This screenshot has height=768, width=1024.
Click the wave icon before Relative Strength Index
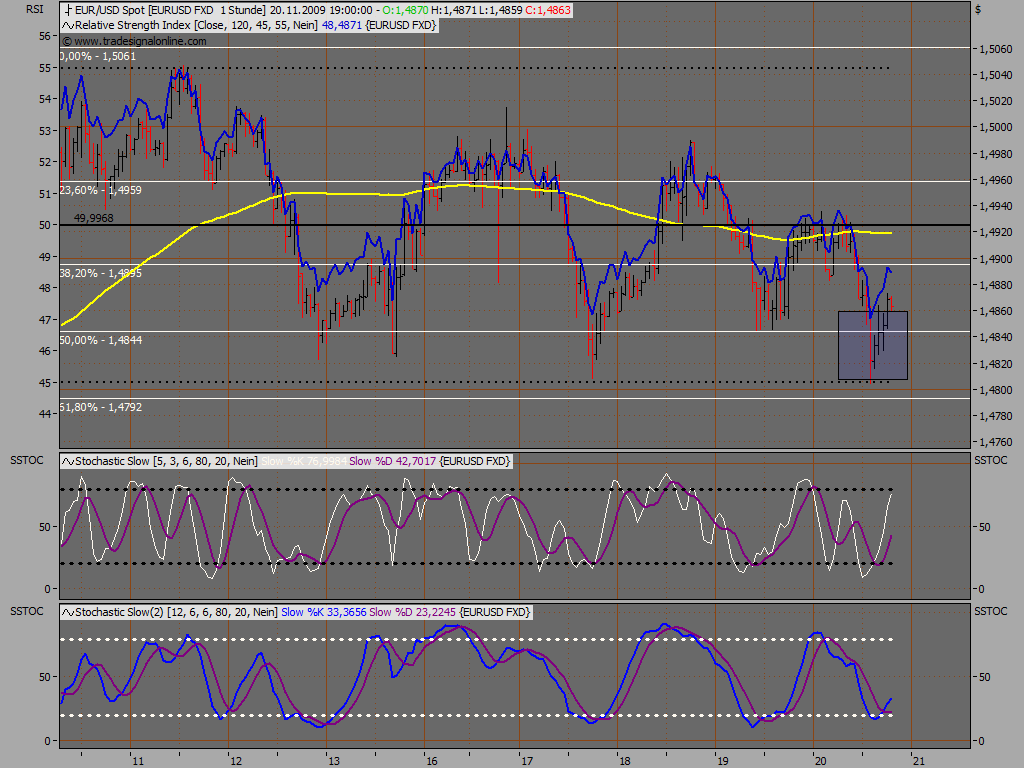[68, 25]
